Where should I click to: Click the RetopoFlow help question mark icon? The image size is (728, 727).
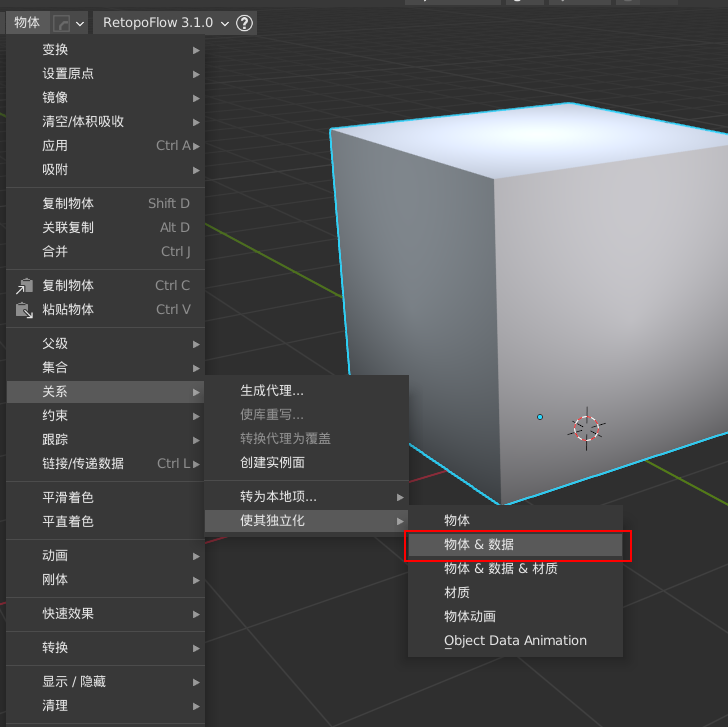coord(244,23)
